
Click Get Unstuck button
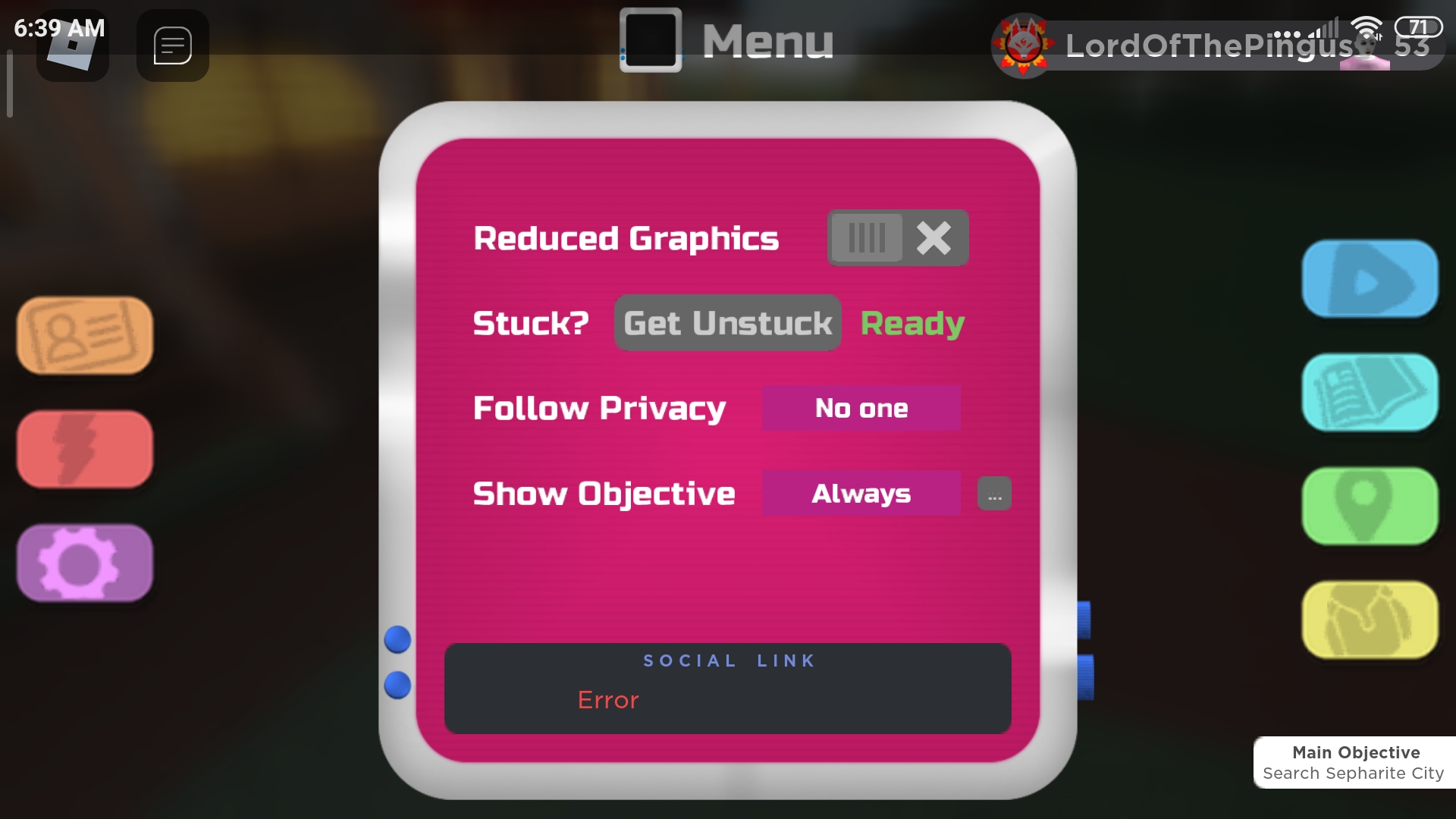coord(728,322)
